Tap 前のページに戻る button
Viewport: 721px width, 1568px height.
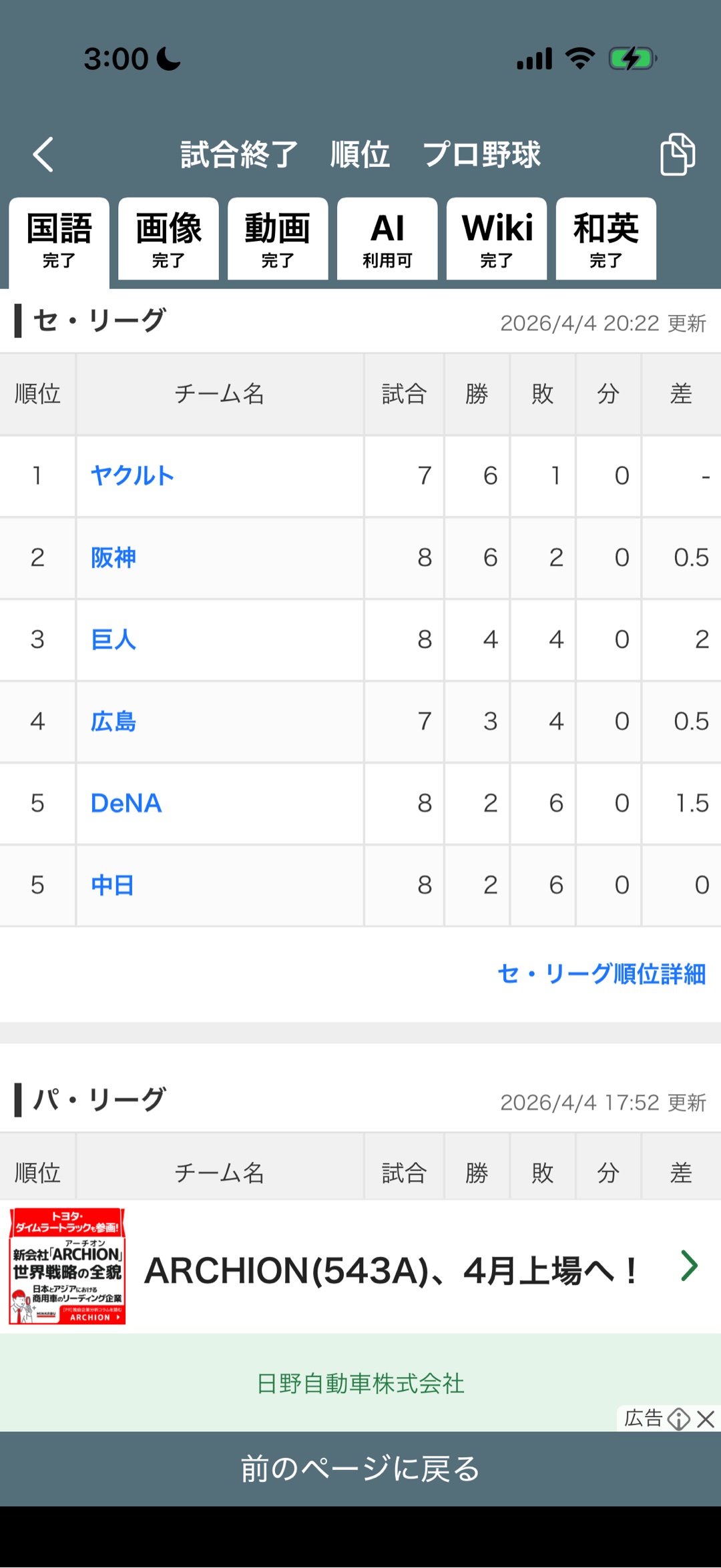tap(360, 1469)
